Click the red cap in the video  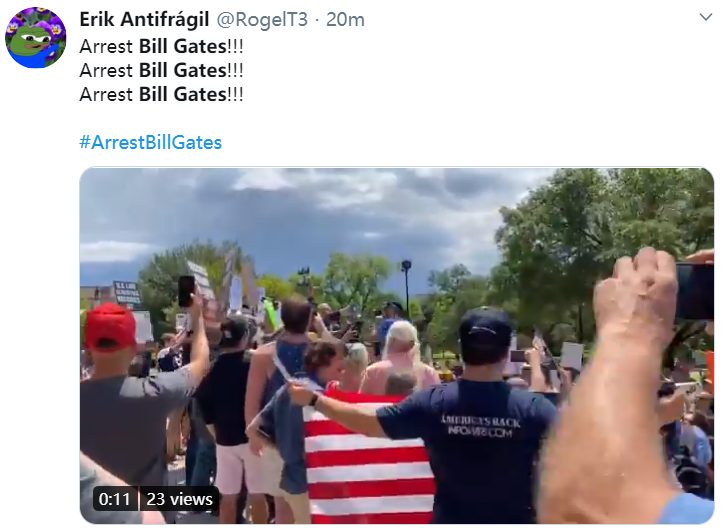point(110,326)
